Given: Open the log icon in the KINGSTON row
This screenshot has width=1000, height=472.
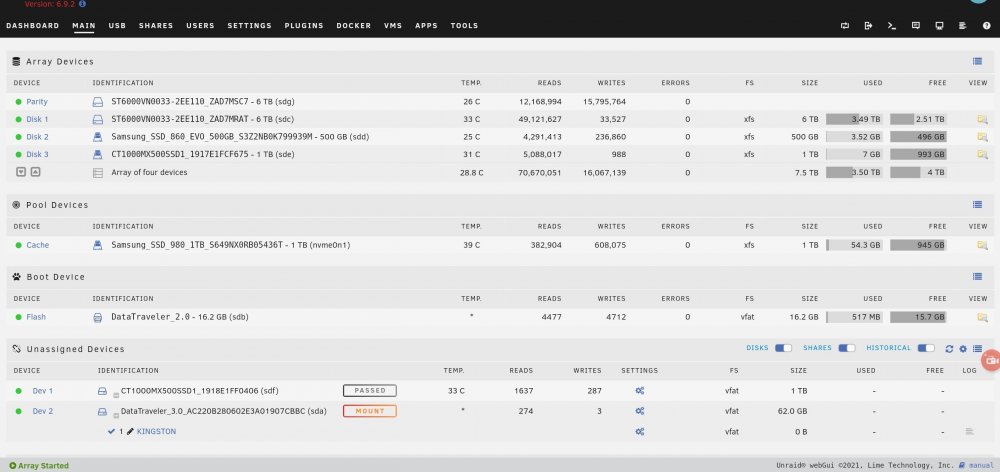Looking at the screenshot, I should click(969, 432).
